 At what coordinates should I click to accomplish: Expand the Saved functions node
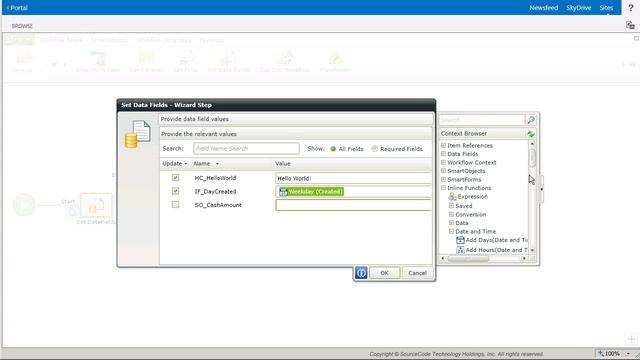click(451, 206)
